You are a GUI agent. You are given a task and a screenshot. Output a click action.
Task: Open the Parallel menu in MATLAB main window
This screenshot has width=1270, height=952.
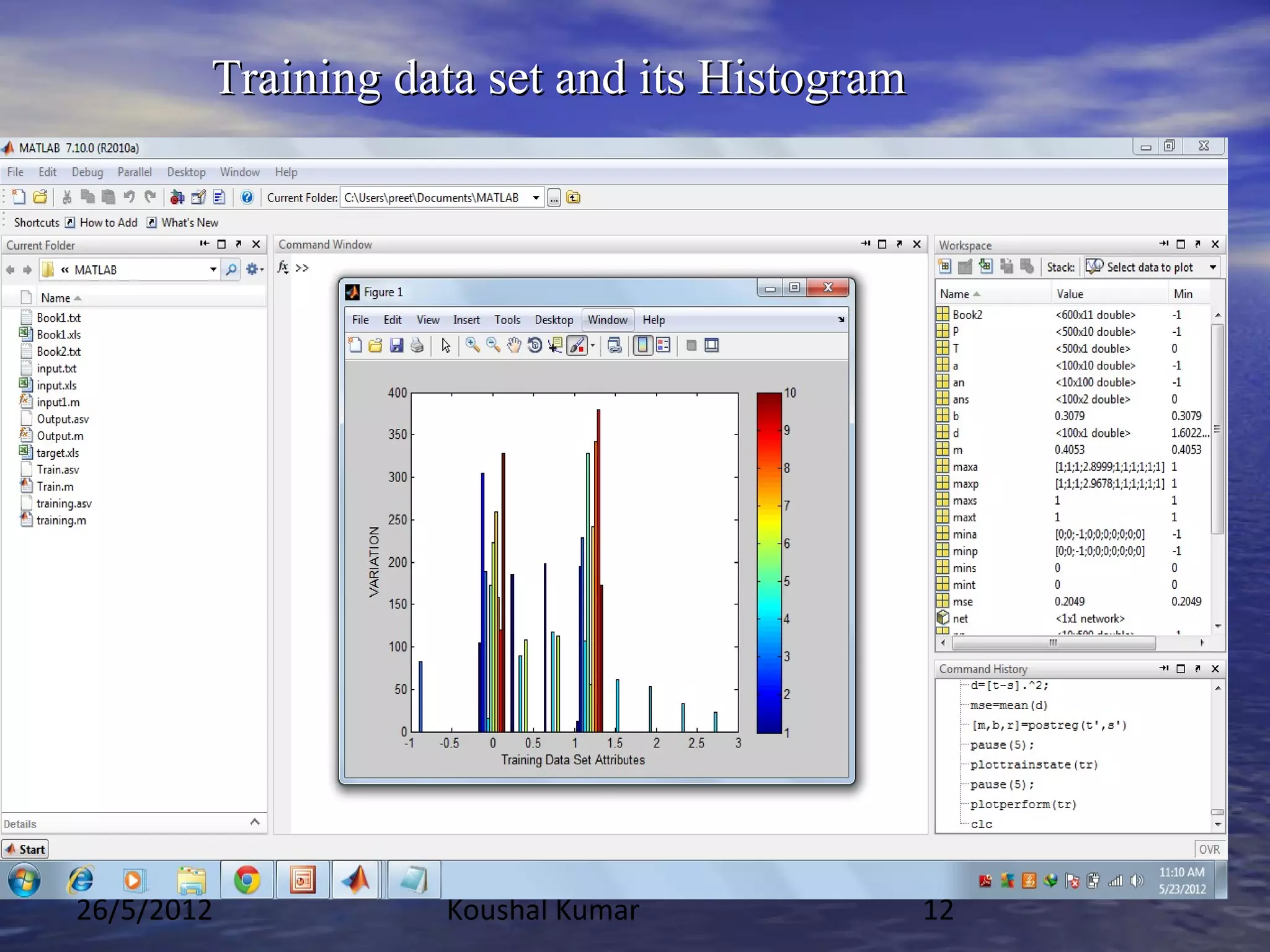(x=135, y=172)
